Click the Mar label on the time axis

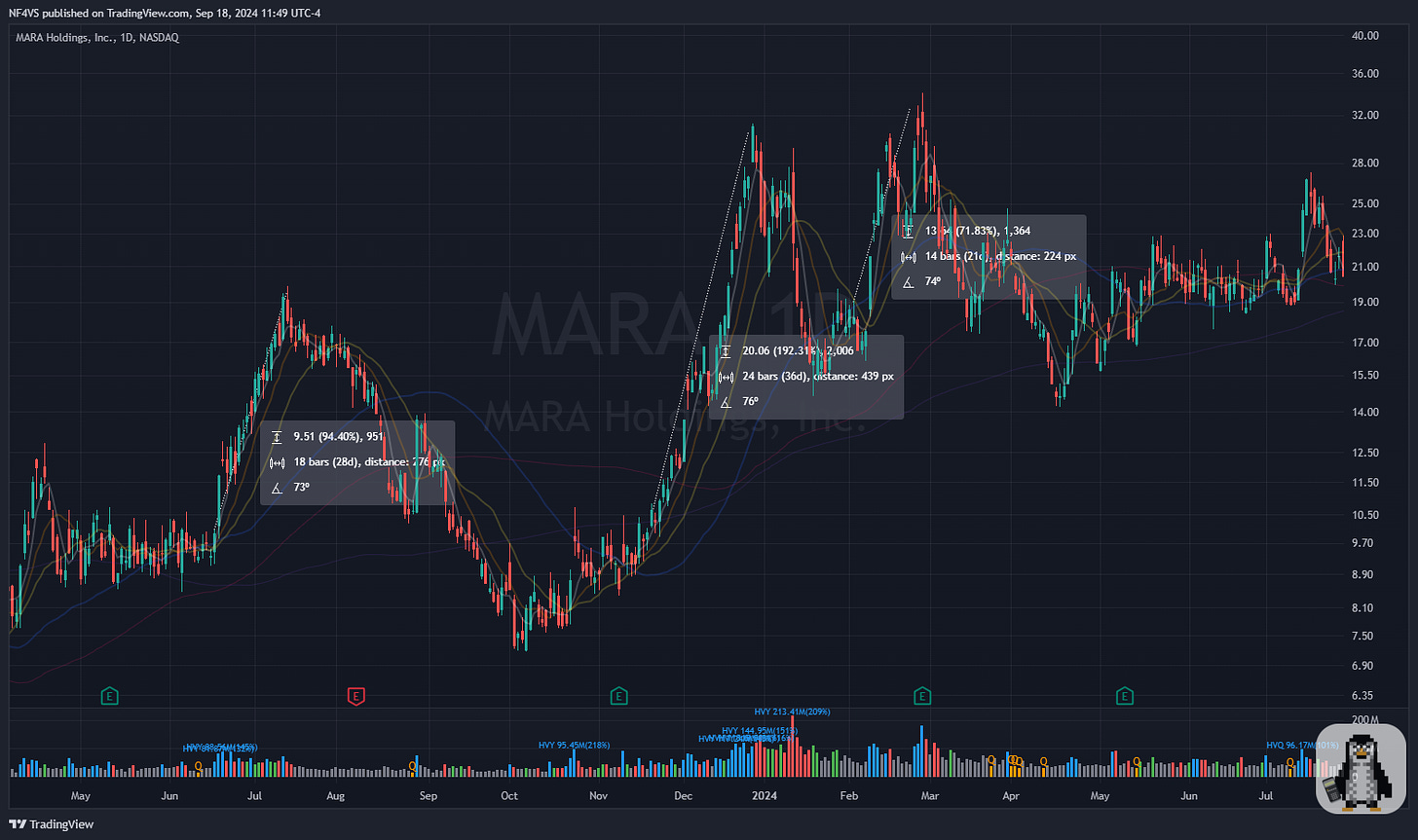[930, 796]
